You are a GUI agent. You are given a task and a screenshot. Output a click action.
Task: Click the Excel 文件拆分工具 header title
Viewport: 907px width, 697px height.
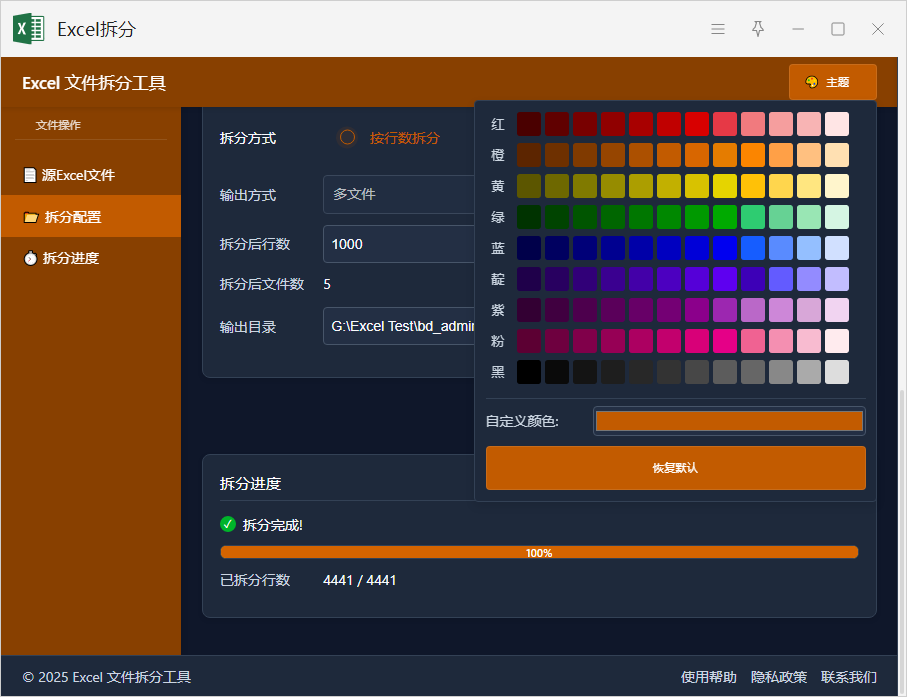[94, 83]
